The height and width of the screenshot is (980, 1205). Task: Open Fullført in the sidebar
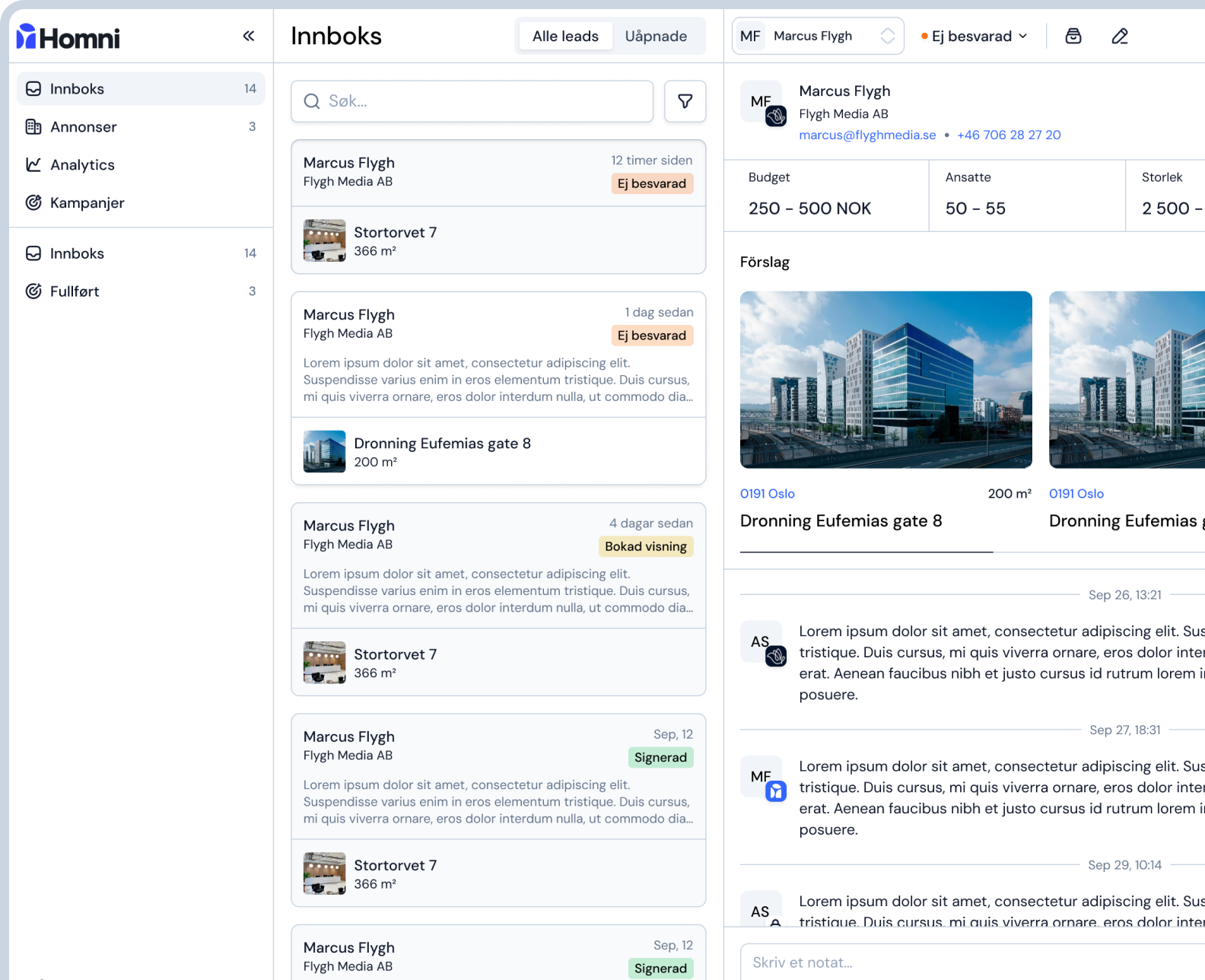(x=75, y=291)
